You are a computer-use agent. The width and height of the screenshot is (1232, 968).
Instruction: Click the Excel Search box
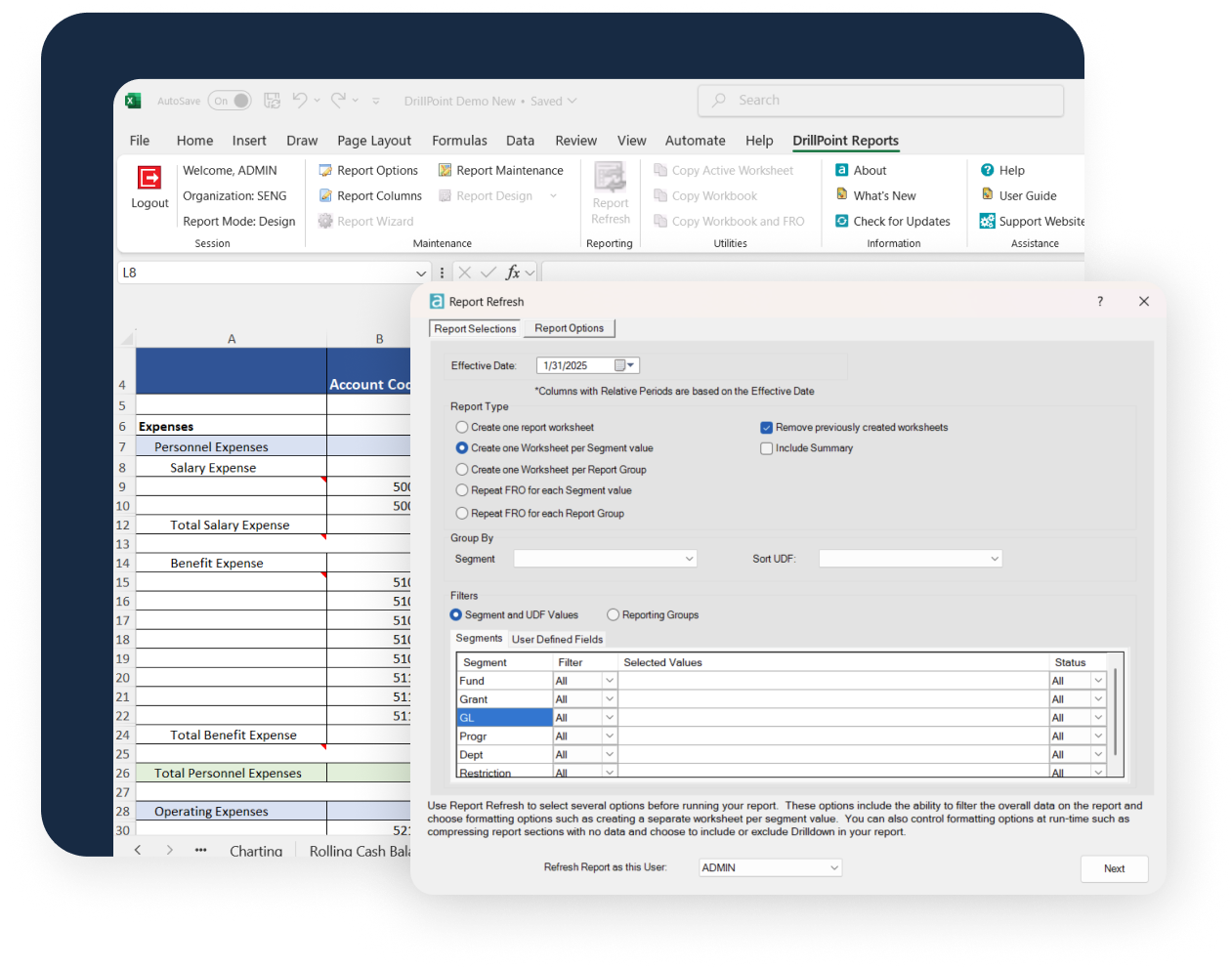[879, 100]
